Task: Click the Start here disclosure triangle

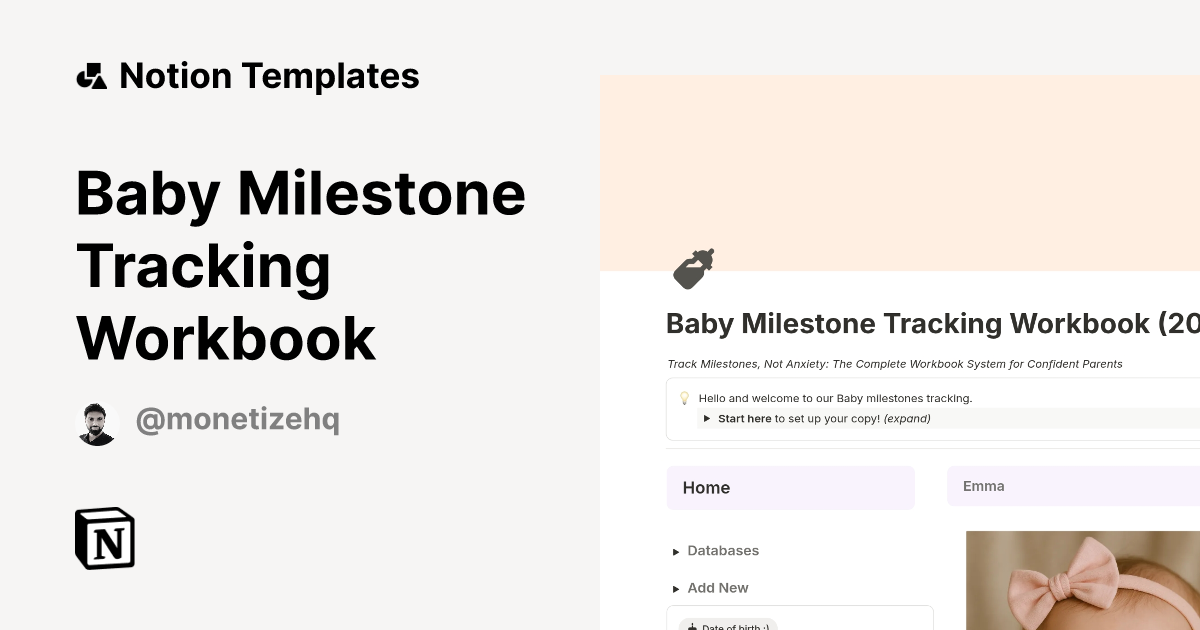Action: tap(707, 418)
